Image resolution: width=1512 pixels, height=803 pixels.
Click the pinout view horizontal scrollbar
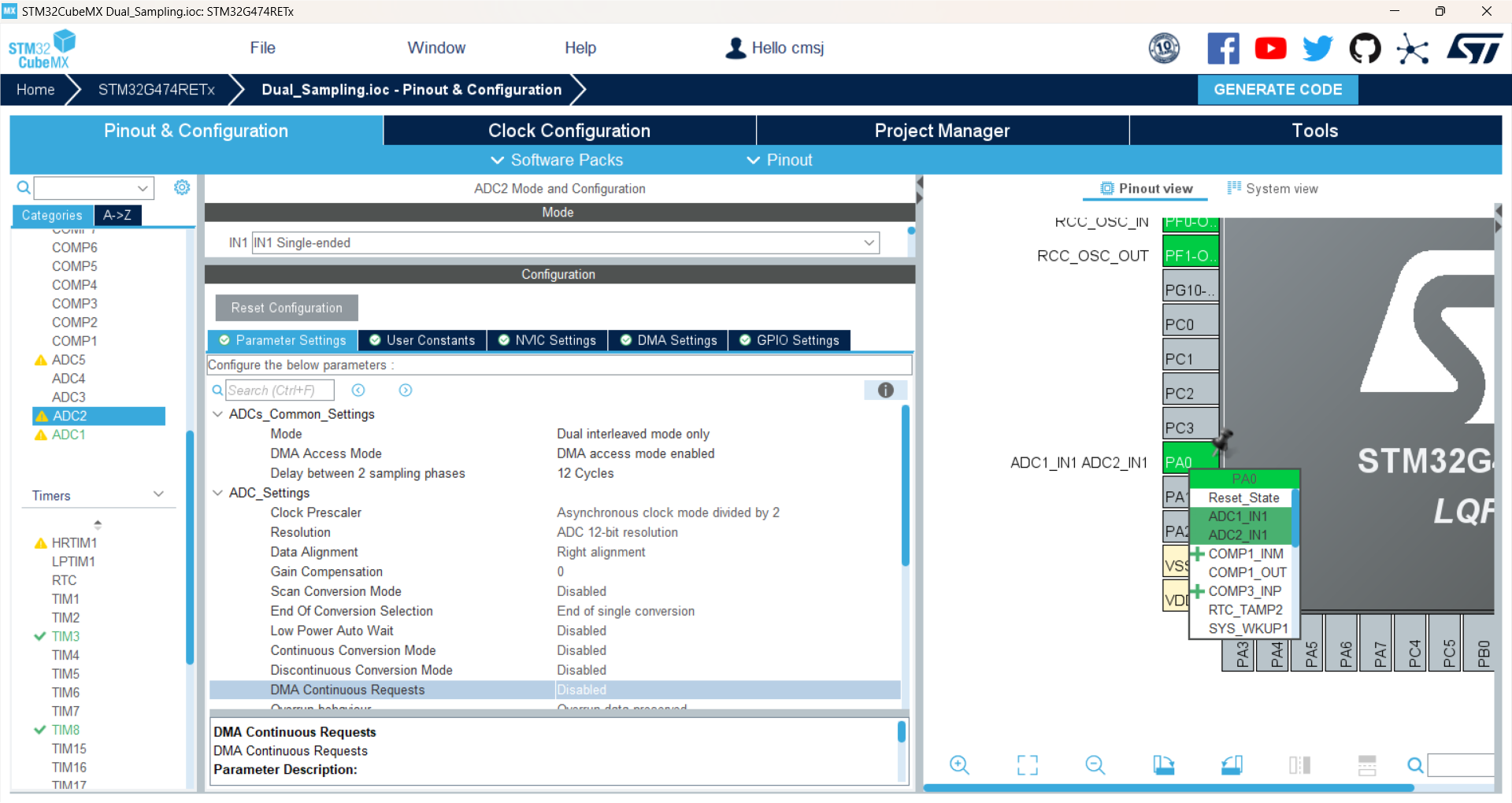click(1169, 787)
